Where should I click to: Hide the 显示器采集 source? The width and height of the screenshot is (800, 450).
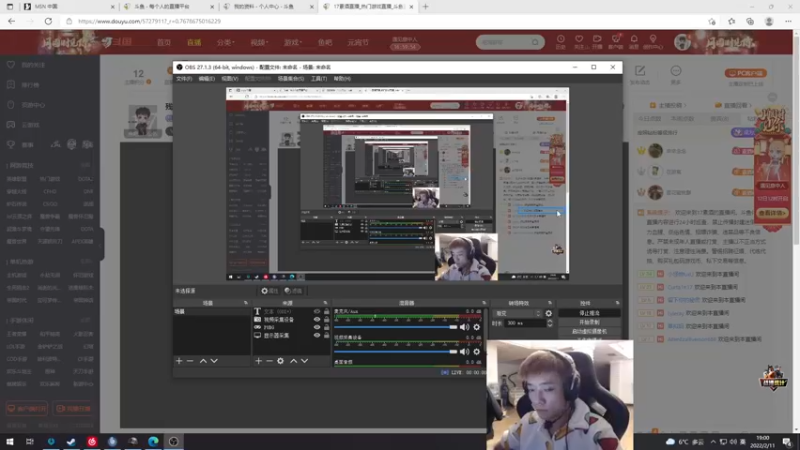coord(317,336)
